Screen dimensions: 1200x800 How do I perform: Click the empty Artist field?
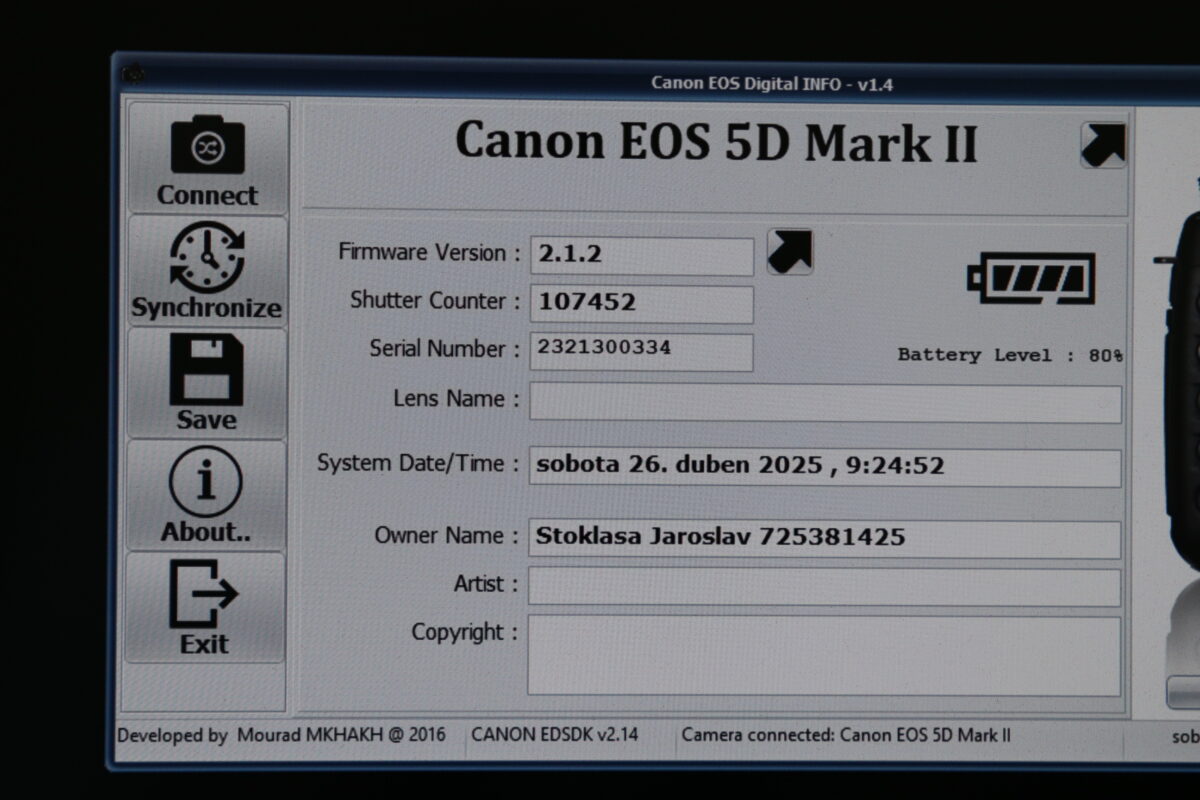824,587
